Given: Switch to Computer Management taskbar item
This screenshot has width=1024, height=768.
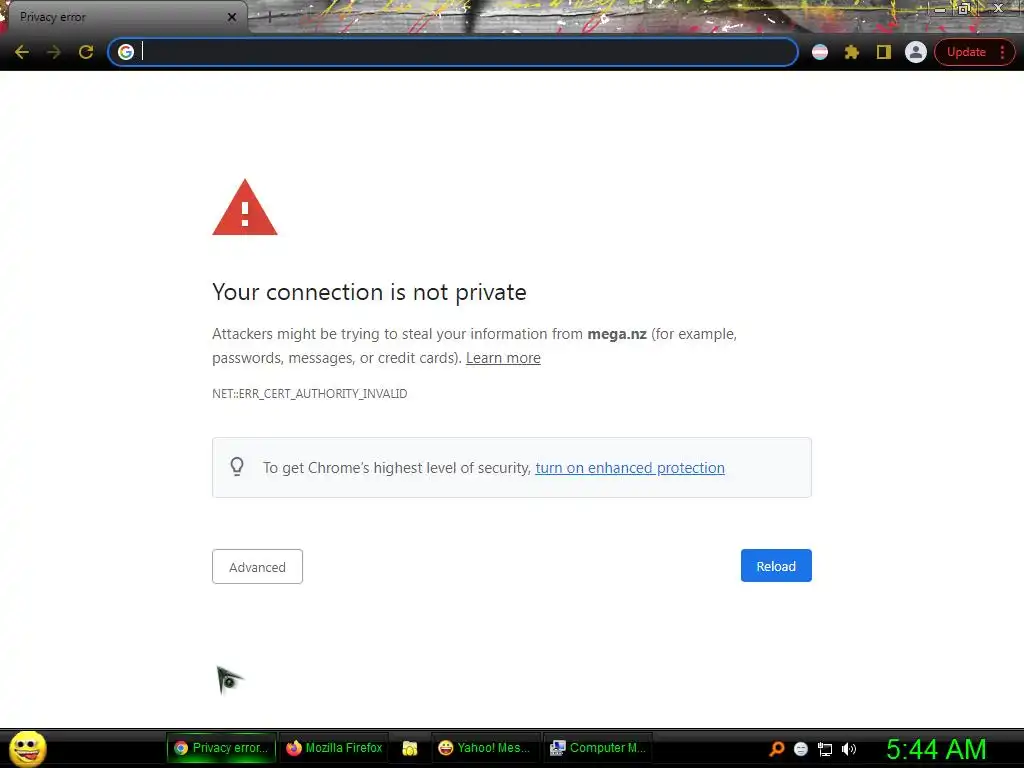Looking at the screenshot, I should tap(598, 748).
